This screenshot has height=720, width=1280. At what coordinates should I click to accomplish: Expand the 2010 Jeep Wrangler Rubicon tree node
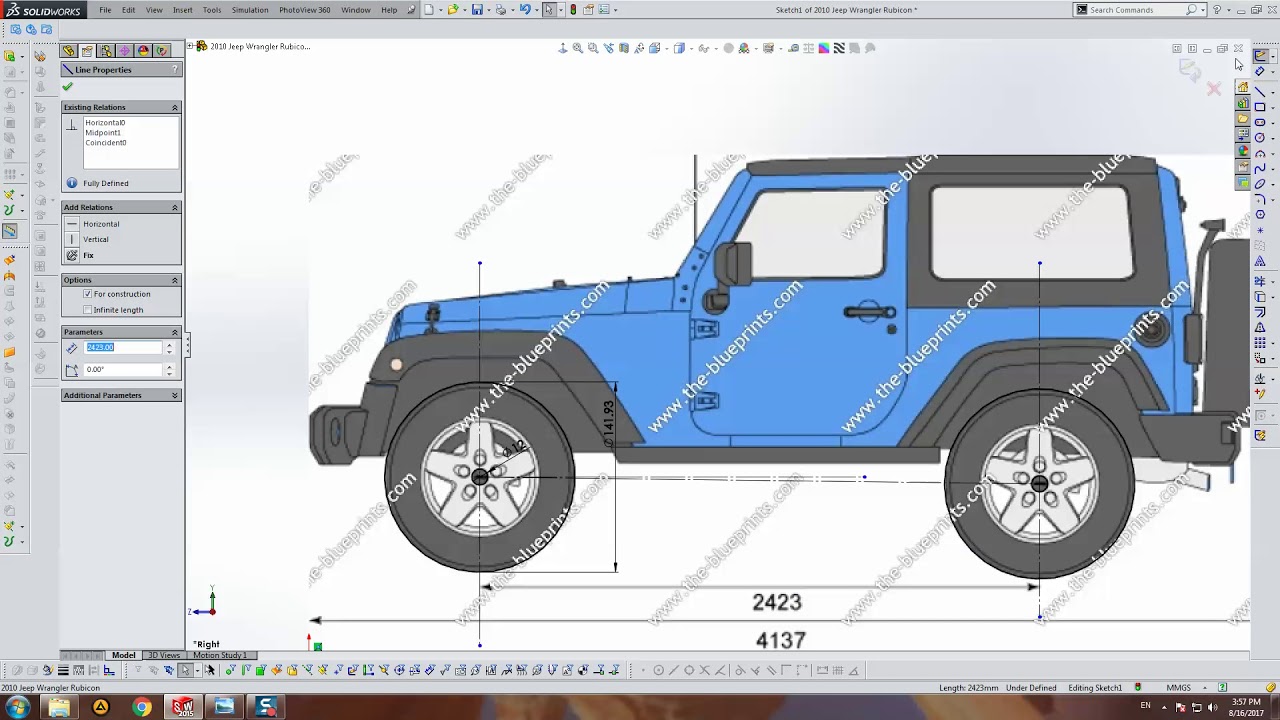click(x=190, y=46)
